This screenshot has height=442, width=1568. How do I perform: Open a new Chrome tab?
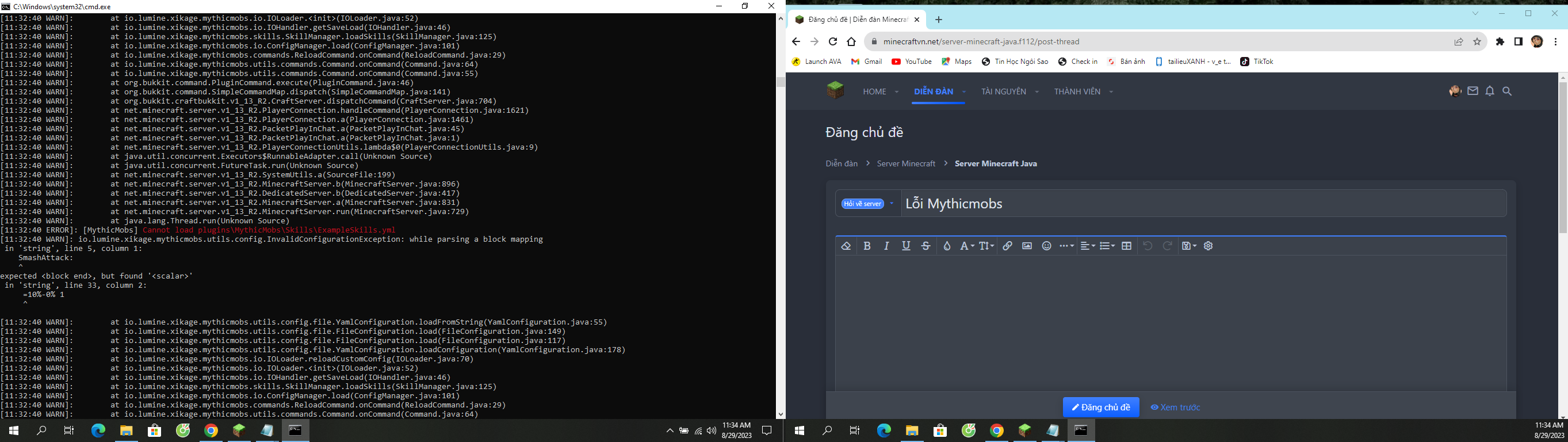point(939,20)
